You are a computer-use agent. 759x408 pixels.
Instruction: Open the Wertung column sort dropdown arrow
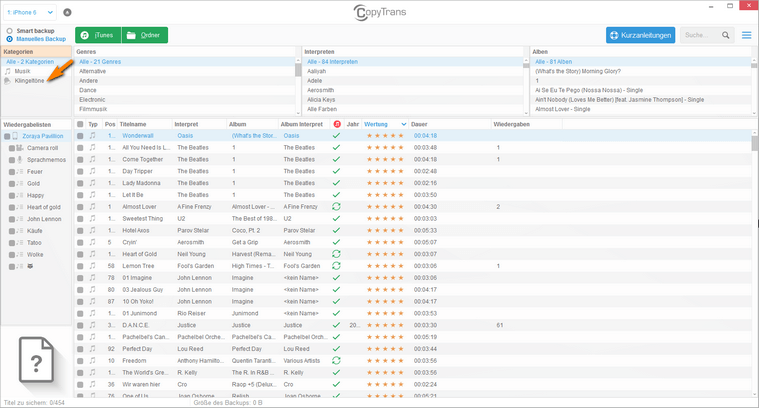[404, 124]
